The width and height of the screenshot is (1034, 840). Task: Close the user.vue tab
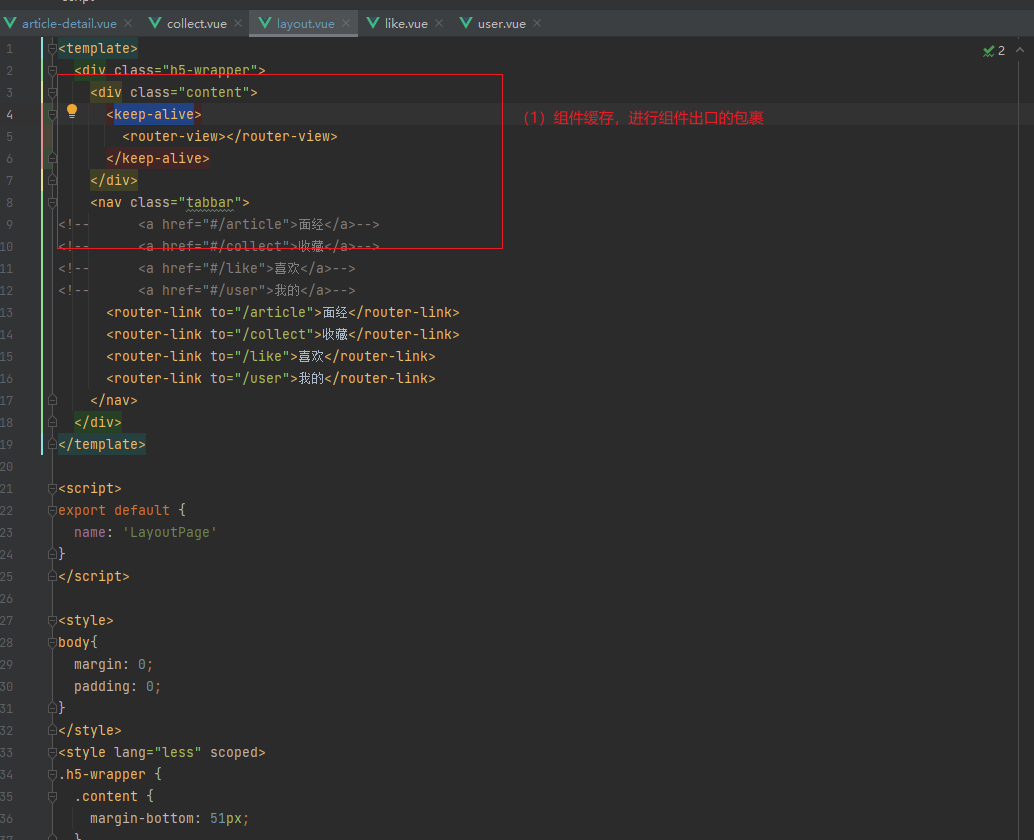(537, 23)
